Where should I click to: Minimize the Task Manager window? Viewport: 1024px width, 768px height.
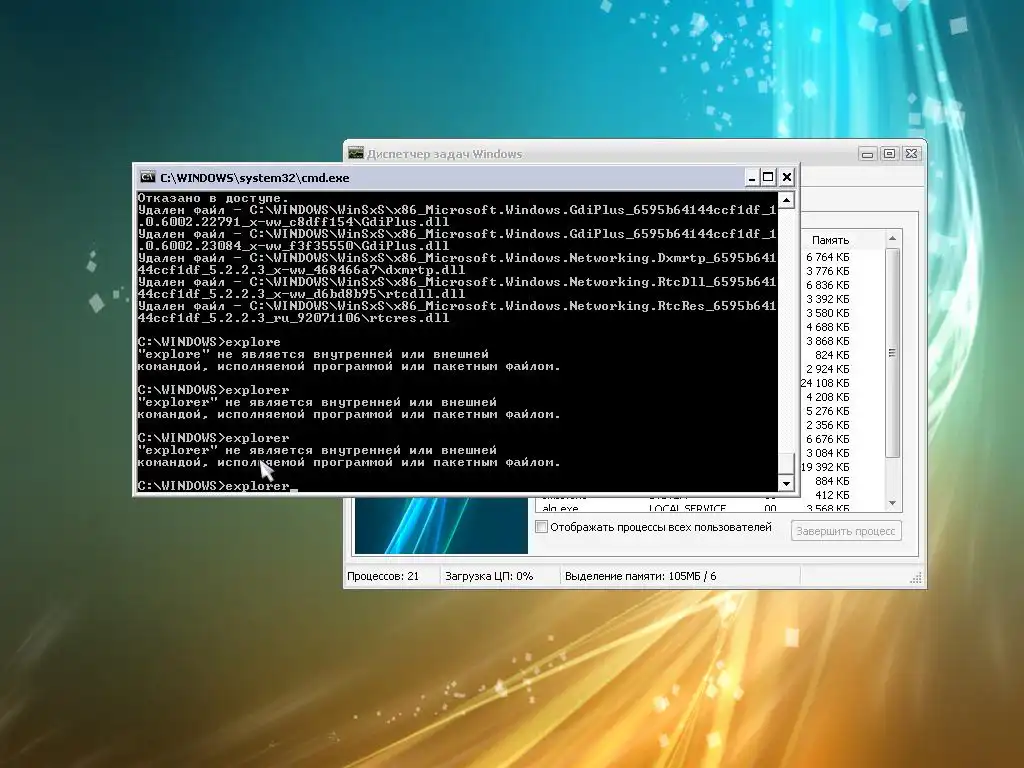point(867,154)
